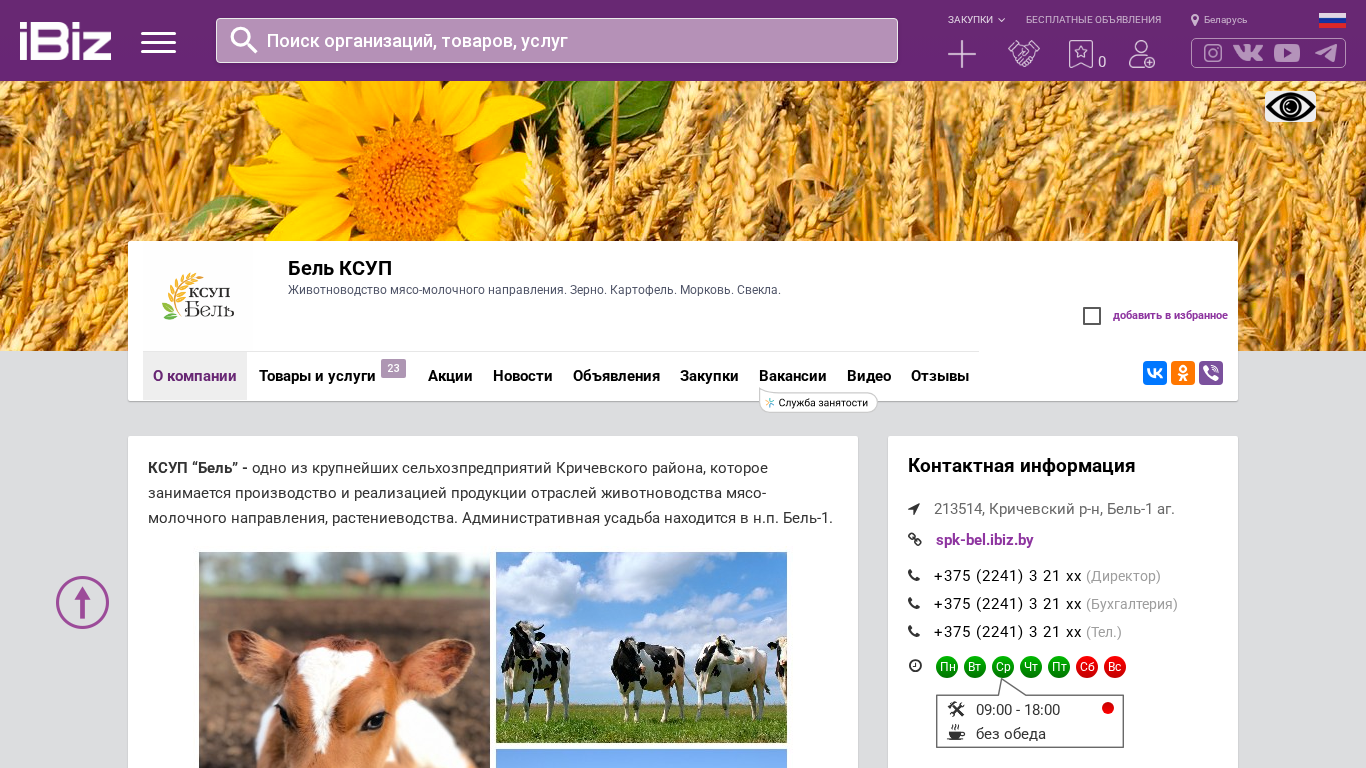Focus the organization search field
Image resolution: width=1366 pixels, height=768 pixels.
[x=557, y=41]
